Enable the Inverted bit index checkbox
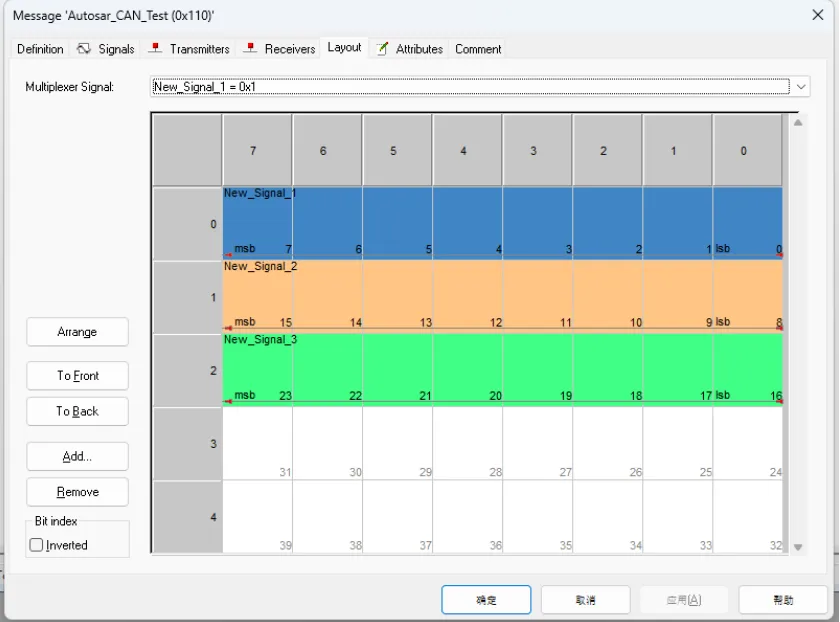Screen dimensions: 840x622 pos(37,545)
